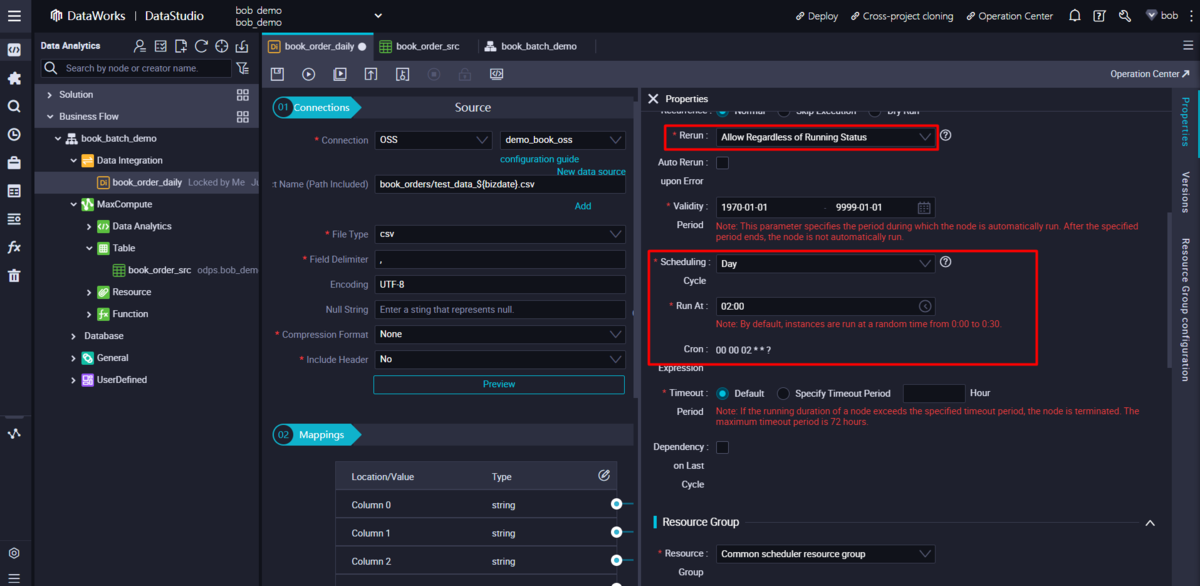Open the Compression Format dropdown
1200x586 pixels.
point(500,334)
